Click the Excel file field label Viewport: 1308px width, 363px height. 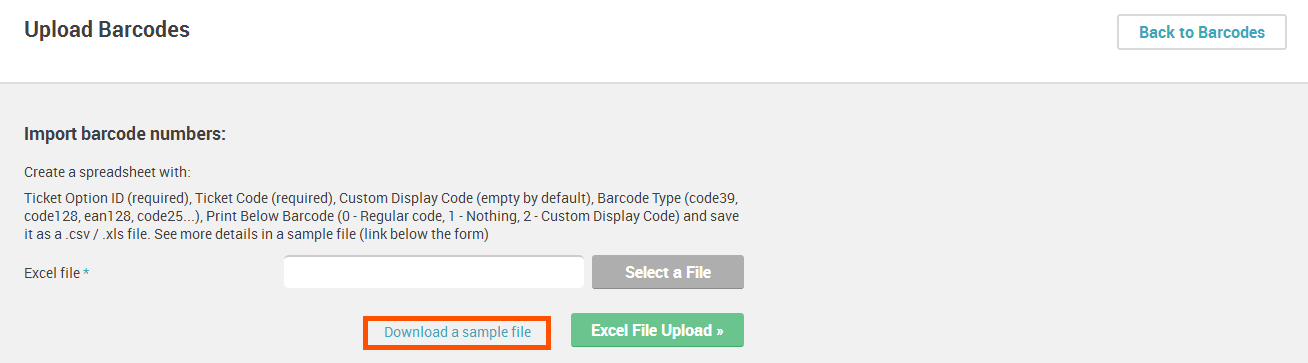(52, 273)
